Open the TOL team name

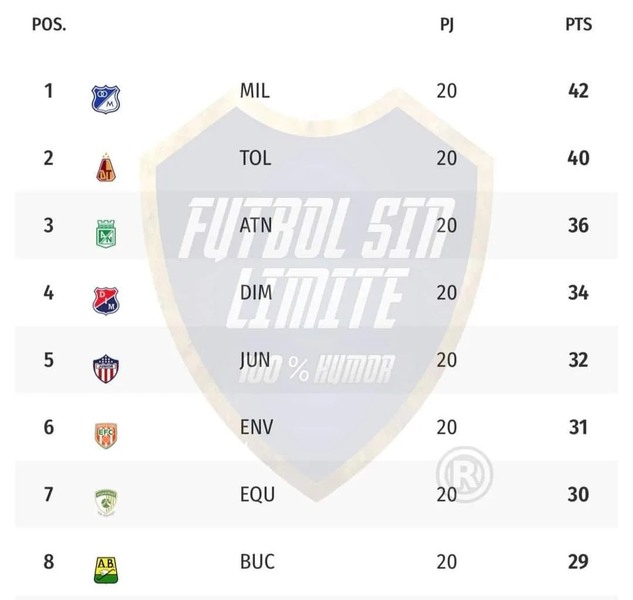coord(255,158)
